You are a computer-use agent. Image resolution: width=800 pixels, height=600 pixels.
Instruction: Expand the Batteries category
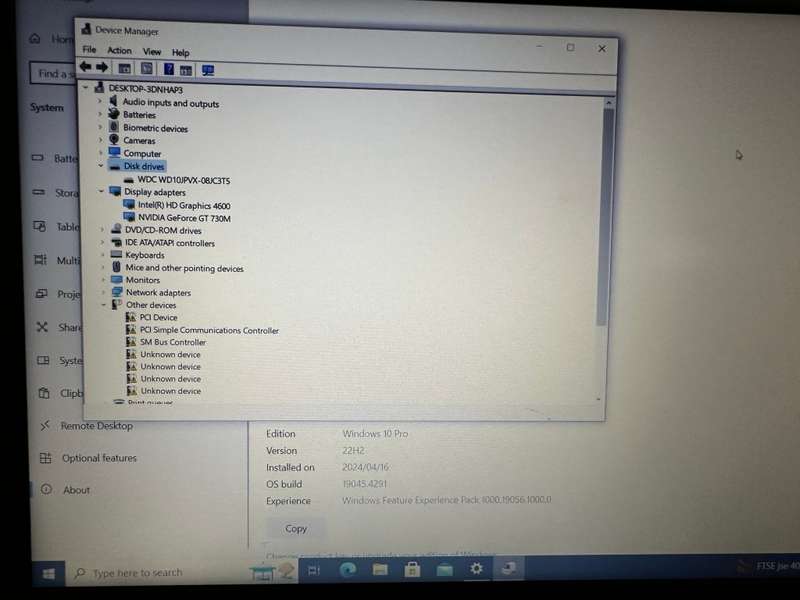pyautogui.click(x=100, y=114)
